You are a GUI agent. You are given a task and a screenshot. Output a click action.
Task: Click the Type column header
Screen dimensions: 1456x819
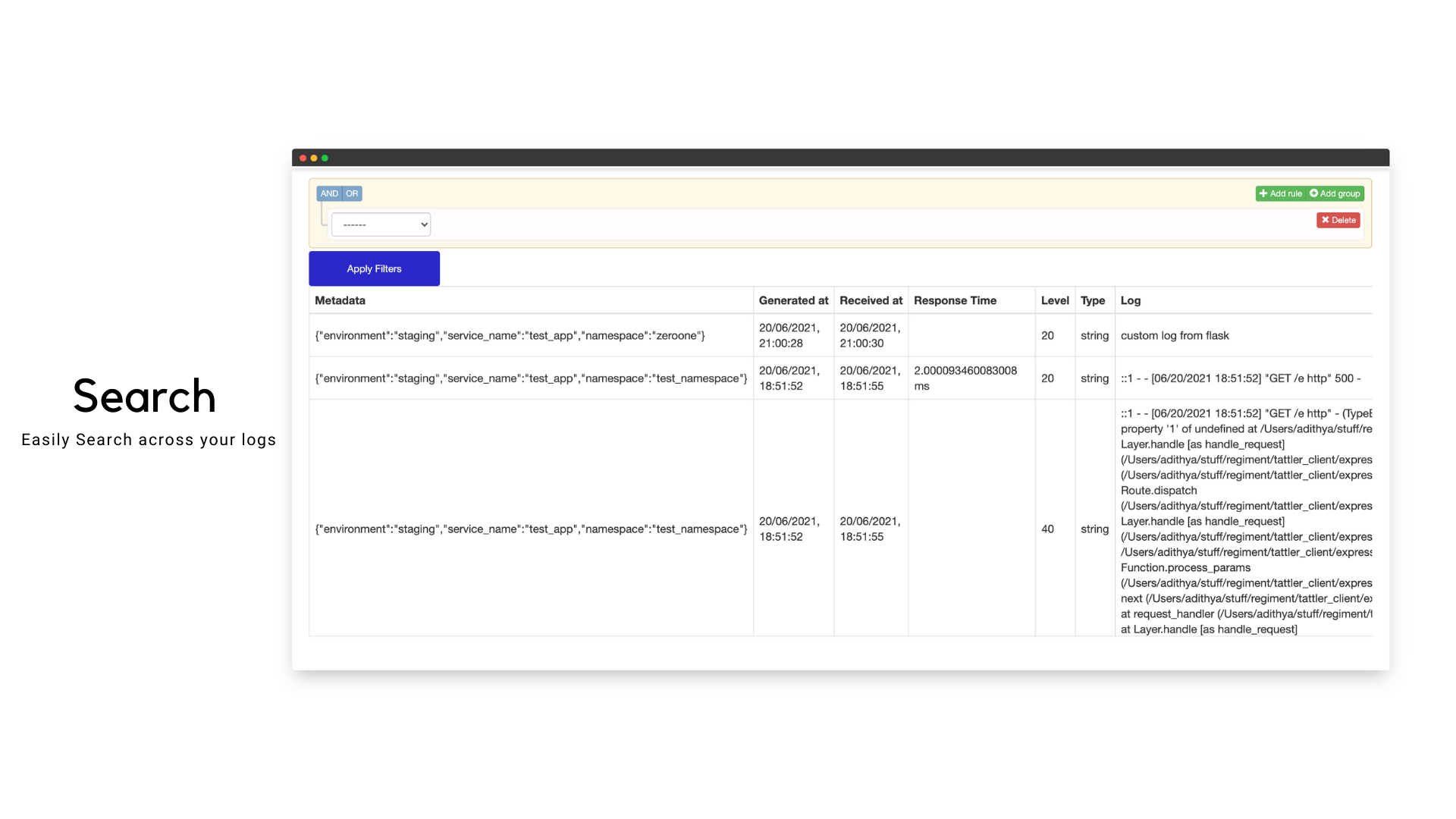point(1092,300)
